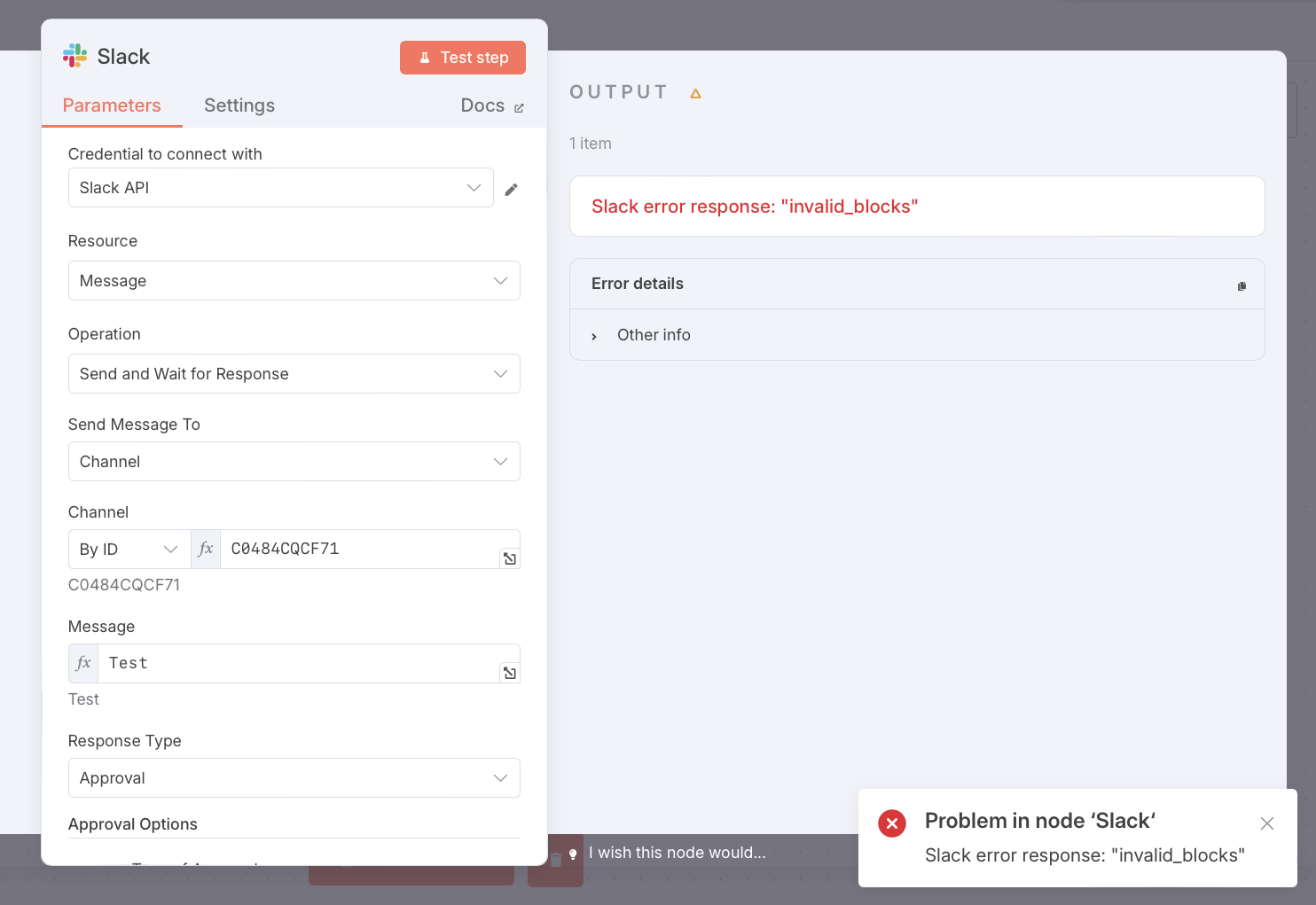1316x905 pixels.
Task: Click the Problem in node 'Slack' title
Action: [x=1040, y=821]
